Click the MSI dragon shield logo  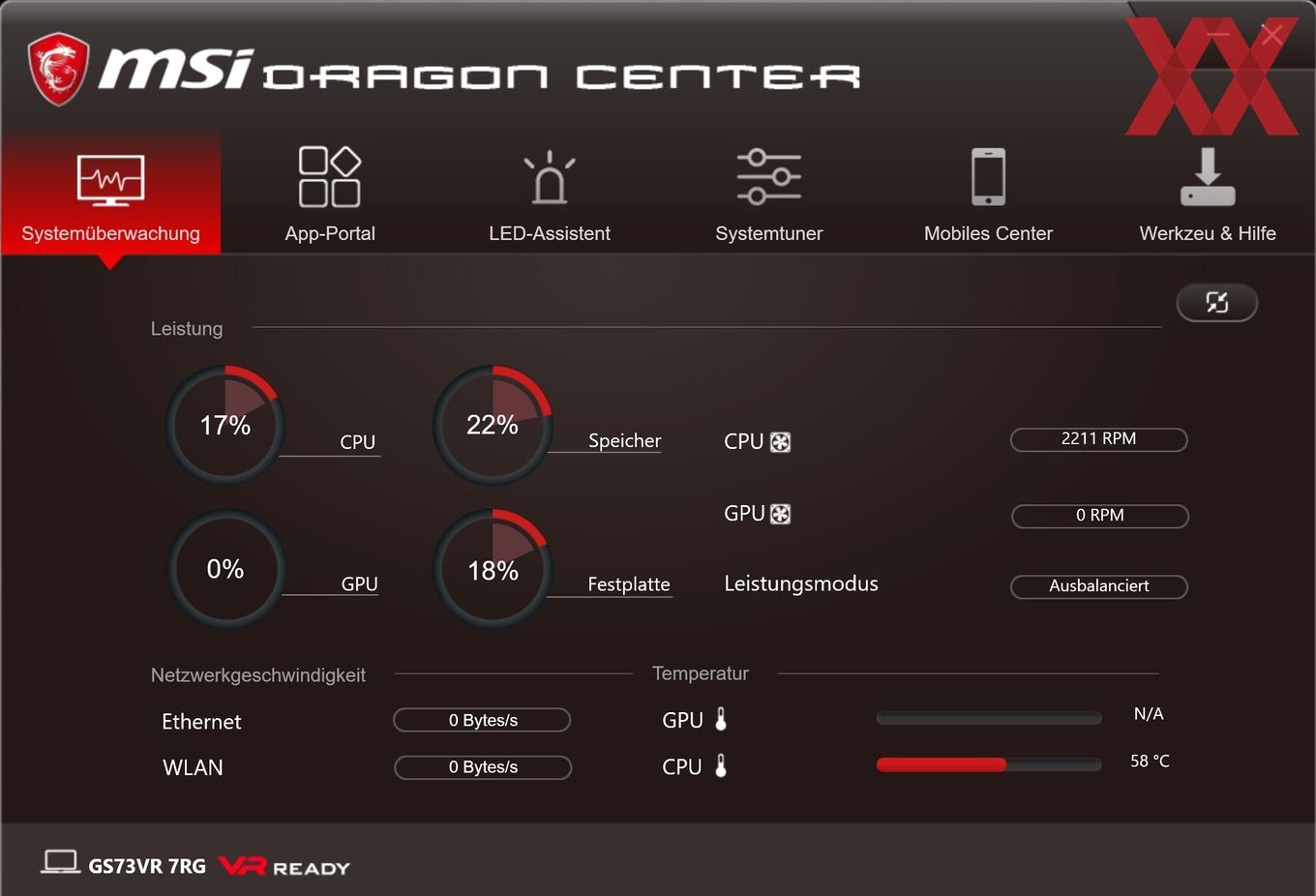(58, 69)
